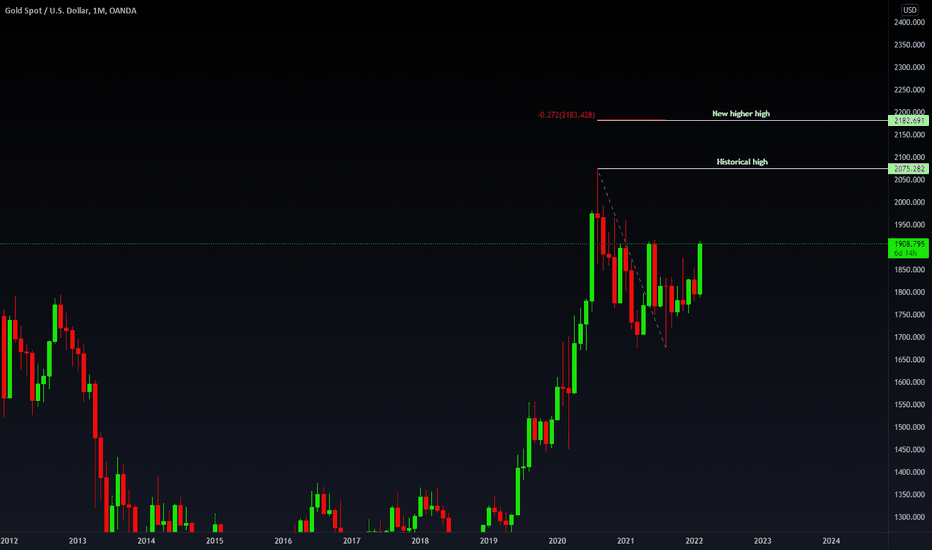Click the 2022 label on time axis
The width and height of the screenshot is (932, 550).
click(694, 540)
